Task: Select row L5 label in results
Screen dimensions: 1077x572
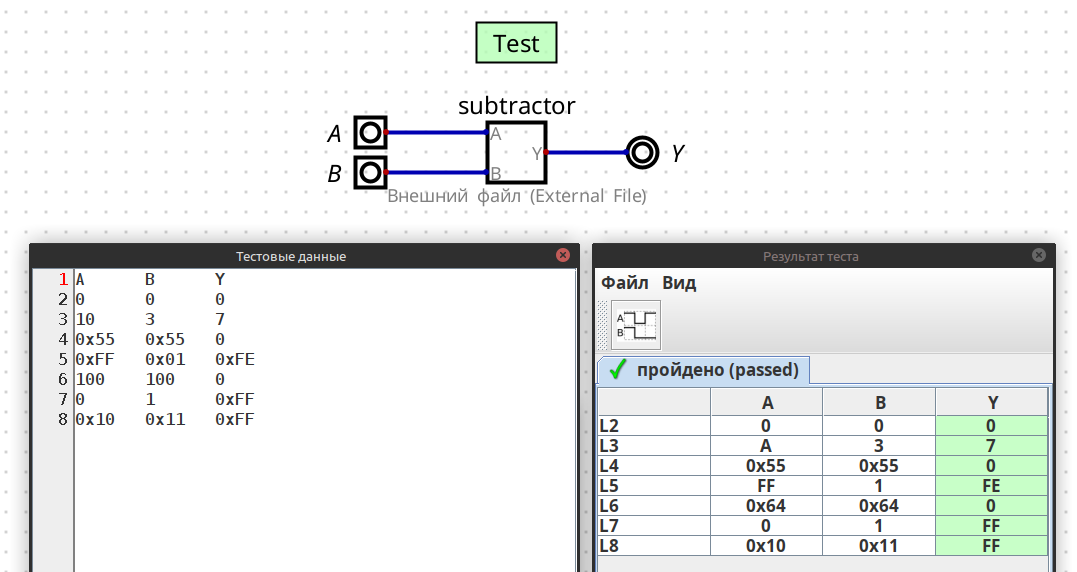Action: tap(654, 485)
